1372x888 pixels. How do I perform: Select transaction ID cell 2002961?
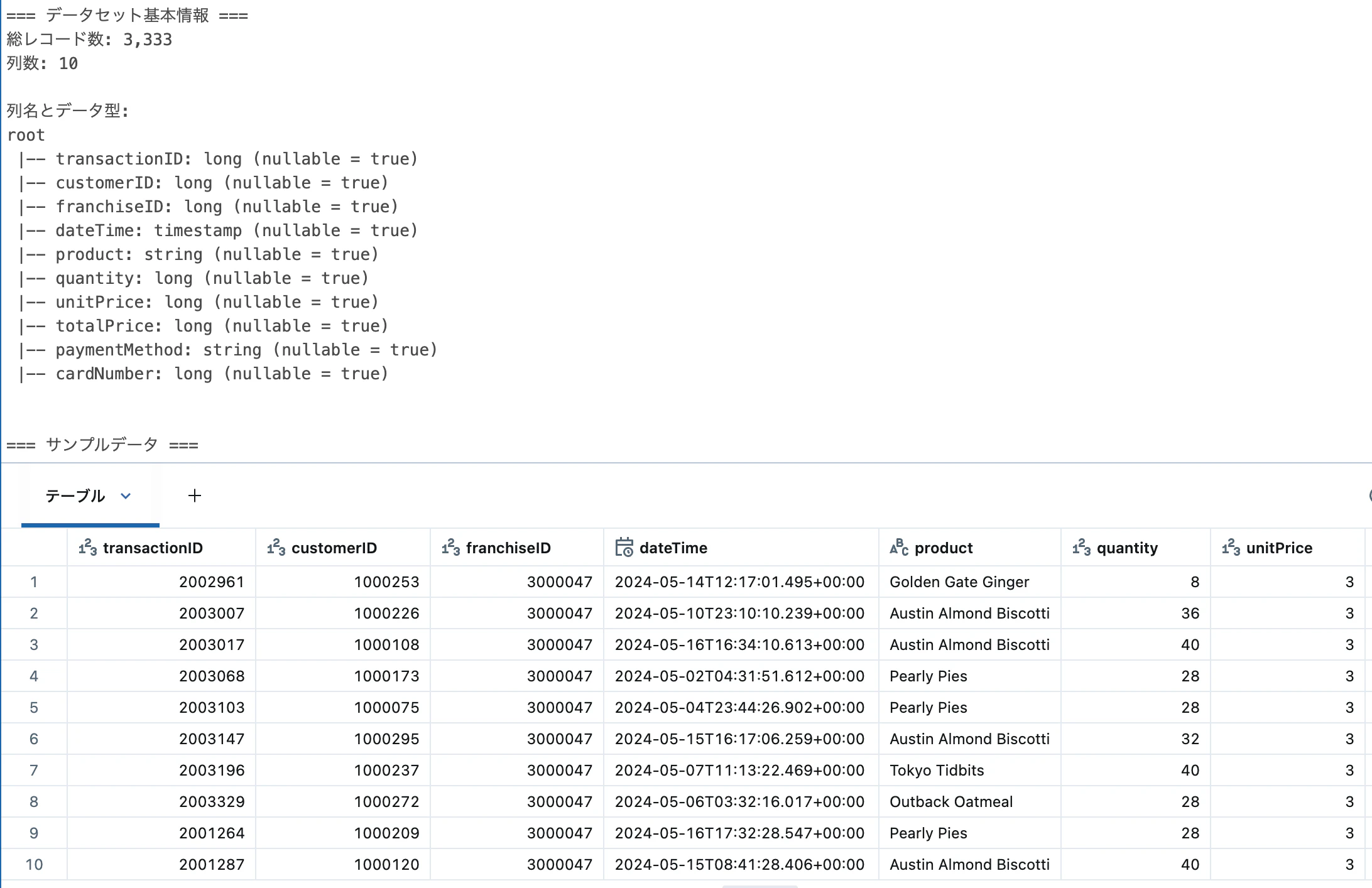tap(161, 582)
